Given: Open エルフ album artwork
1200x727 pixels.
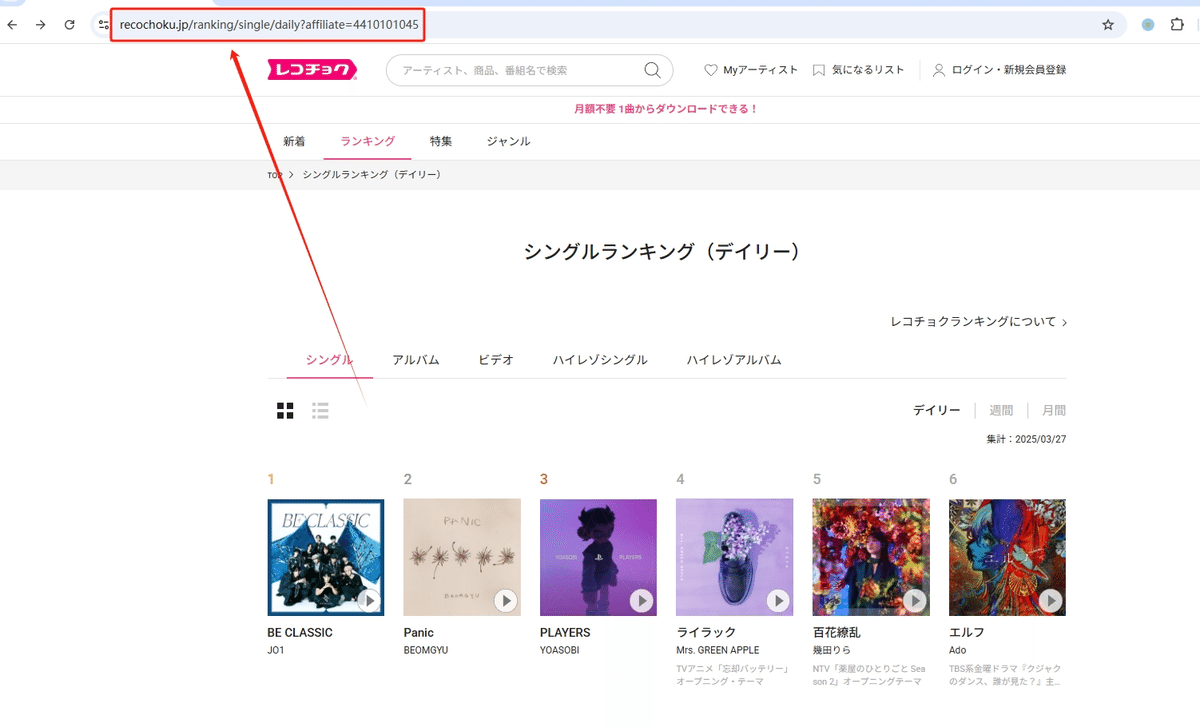Looking at the screenshot, I should pyautogui.click(x=1007, y=557).
